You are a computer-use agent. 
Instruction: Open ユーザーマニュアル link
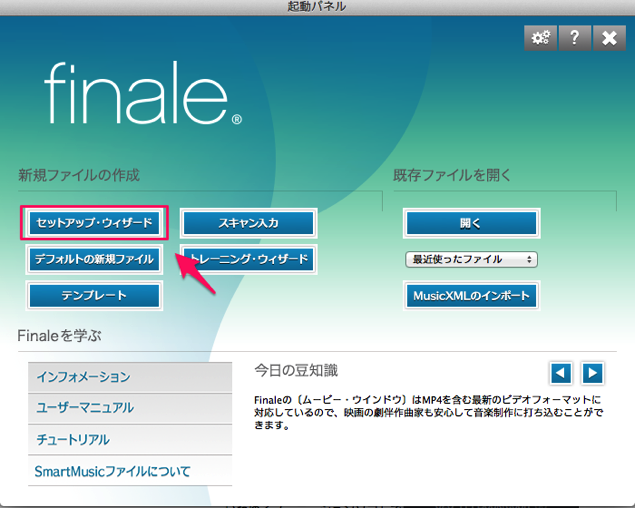pyautogui.click(x=130, y=408)
